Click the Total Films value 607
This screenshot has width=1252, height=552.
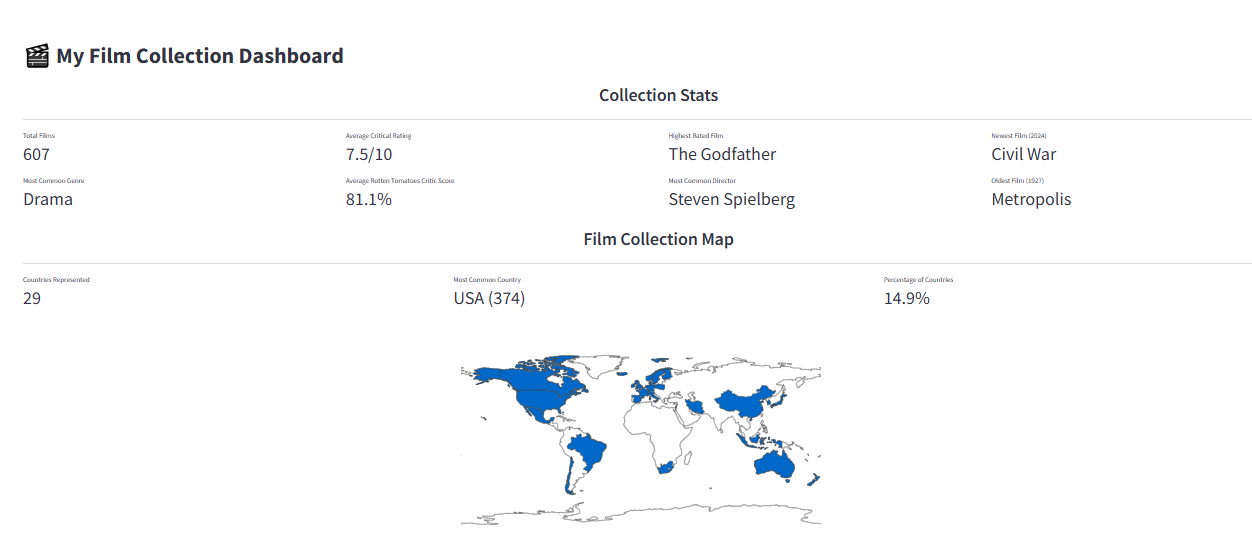pyautogui.click(x=36, y=154)
